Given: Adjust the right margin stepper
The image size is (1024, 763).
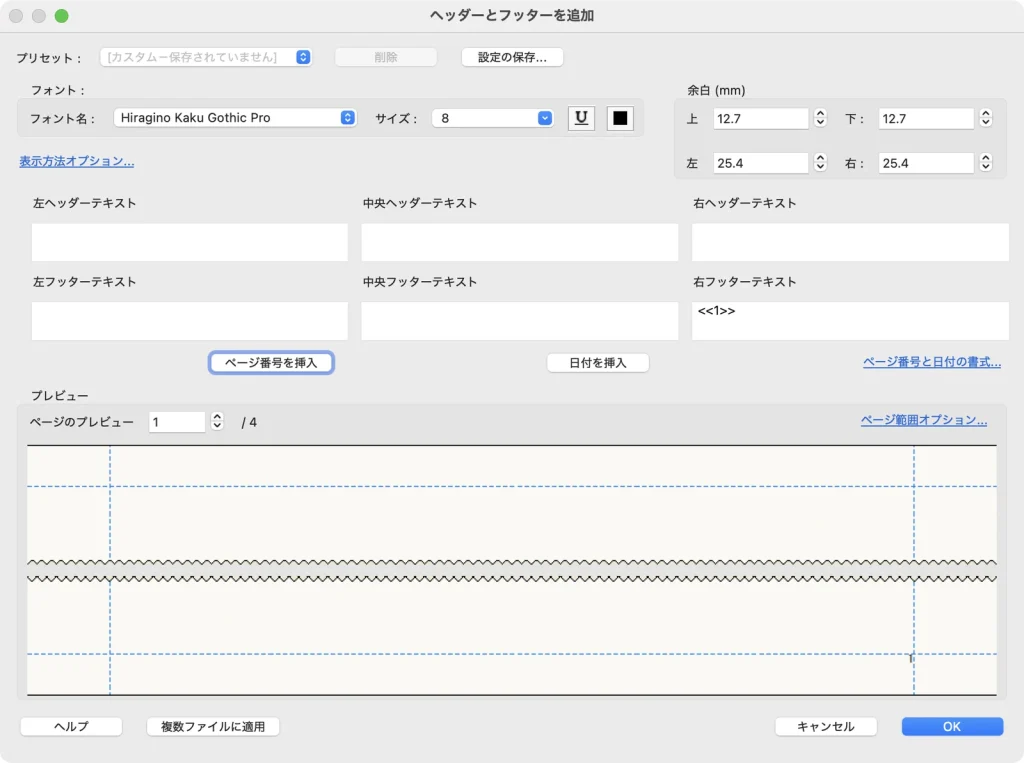Looking at the screenshot, I should click(x=986, y=163).
